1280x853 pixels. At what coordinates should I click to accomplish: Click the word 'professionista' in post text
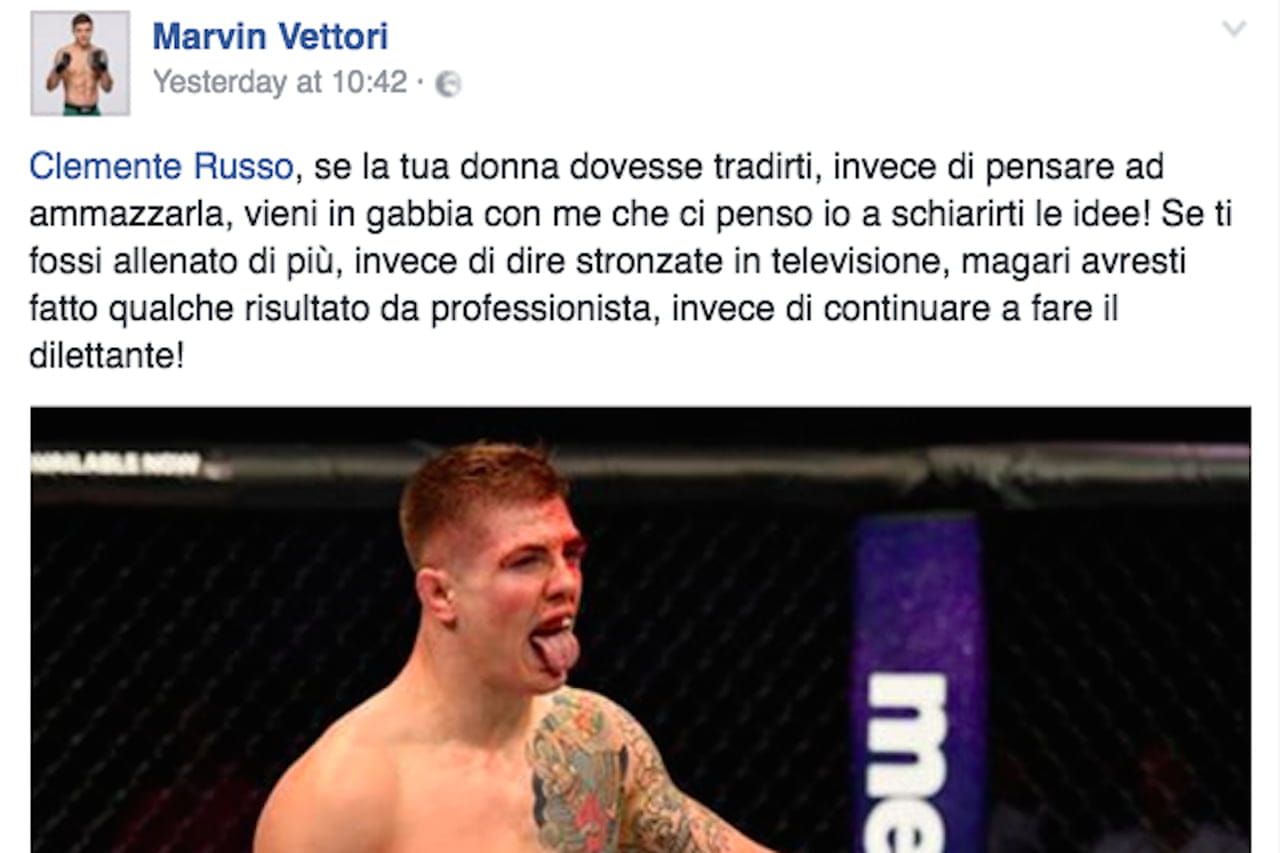point(544,311)
